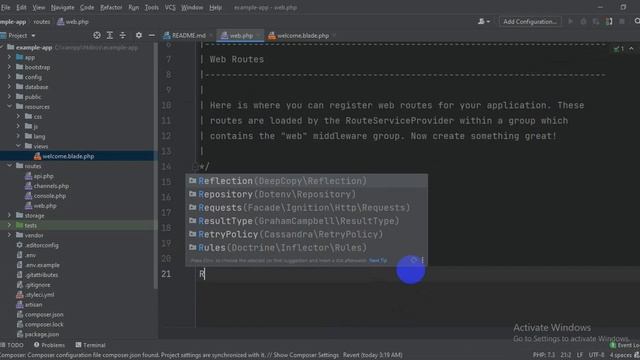Click the Select Opened File target icon
Viewport: 640px width, 360px height.
97,36
